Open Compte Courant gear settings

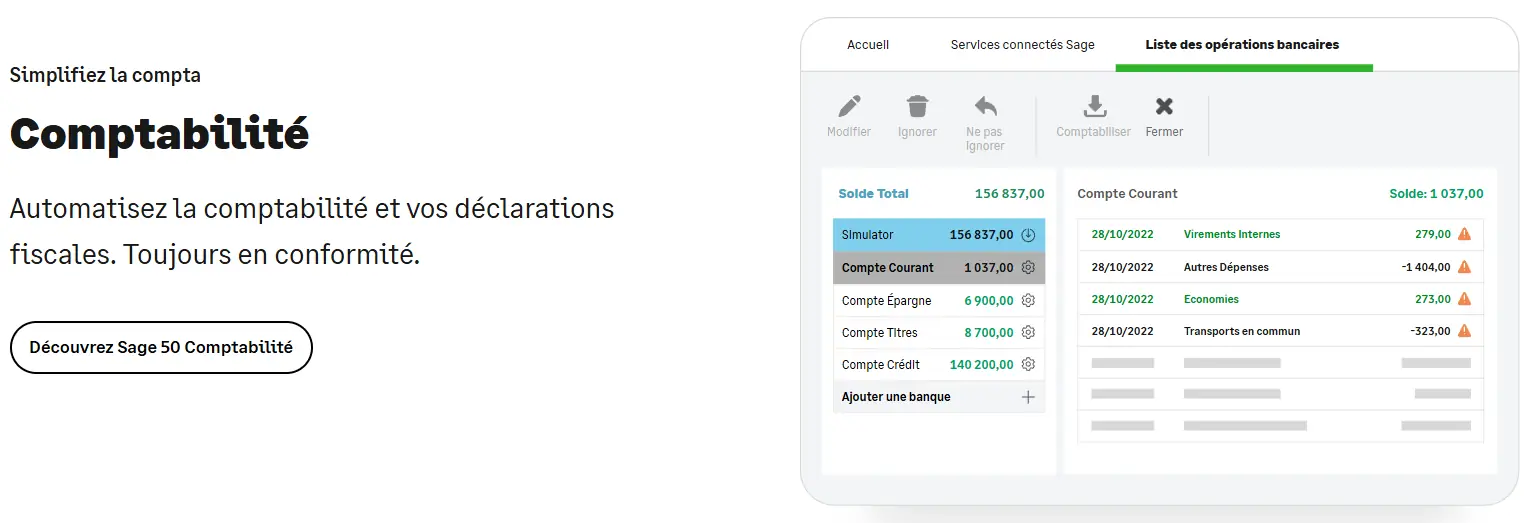point(1028,268)
